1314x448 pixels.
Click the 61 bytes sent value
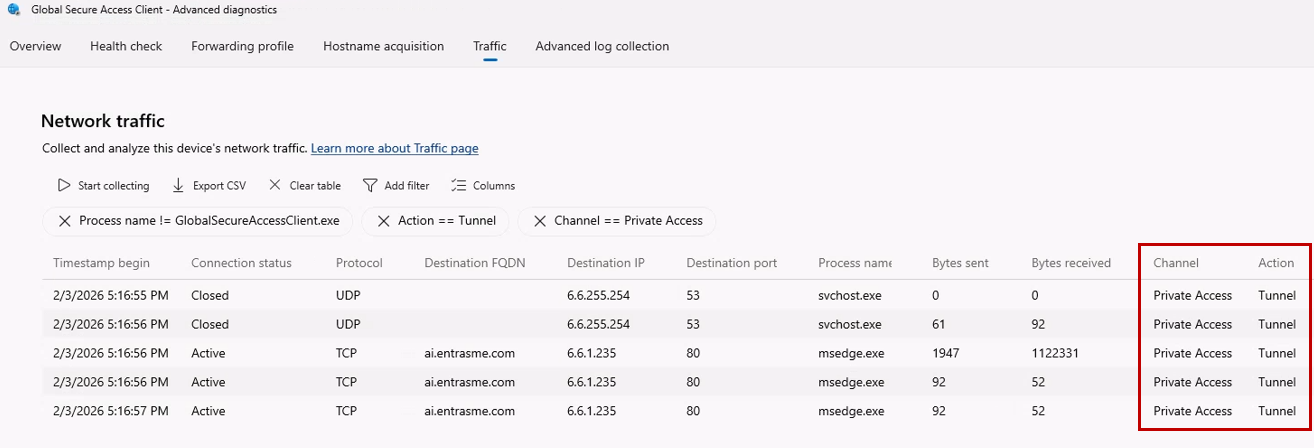[939, 324]
